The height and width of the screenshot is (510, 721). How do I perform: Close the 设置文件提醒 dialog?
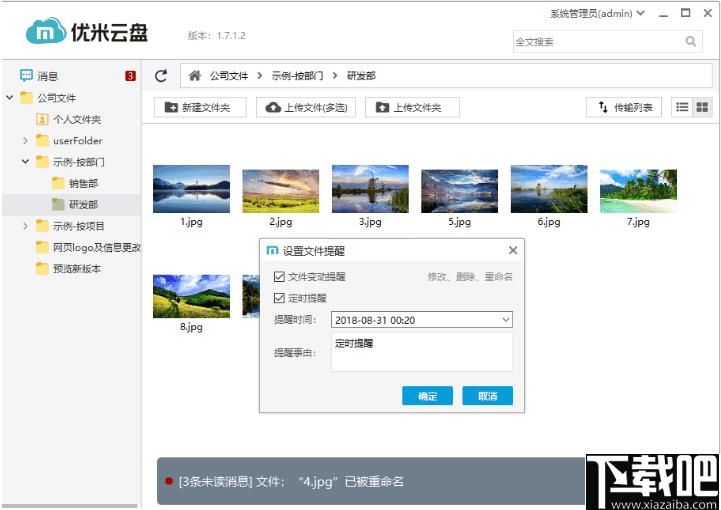point(513,250)
